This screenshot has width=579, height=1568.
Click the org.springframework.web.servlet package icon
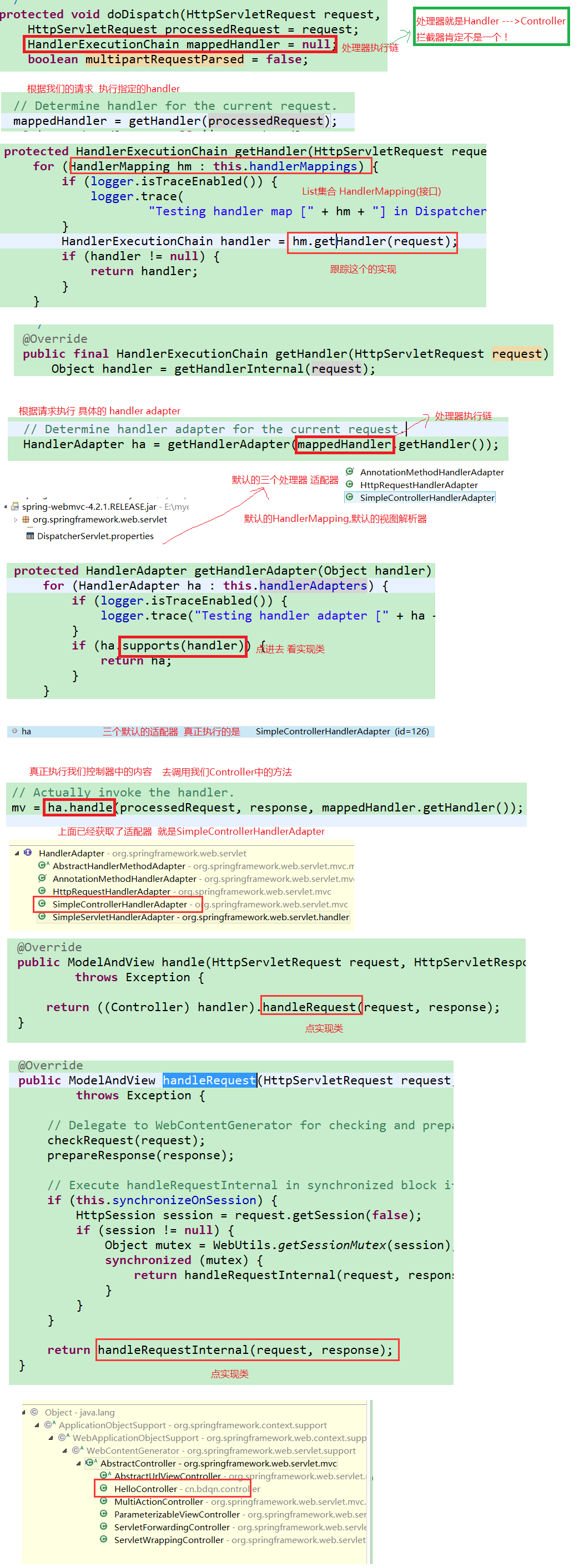pos(26,519)
